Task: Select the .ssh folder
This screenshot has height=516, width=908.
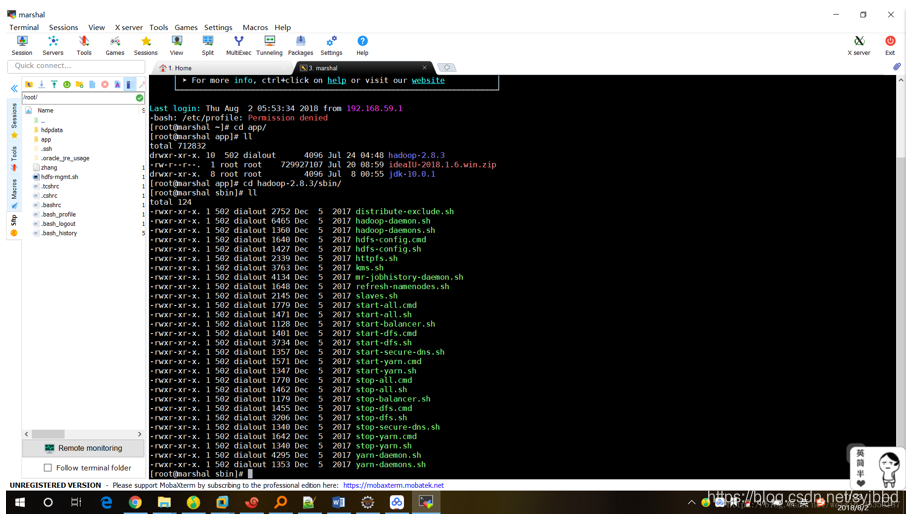Action: (46, 149)
